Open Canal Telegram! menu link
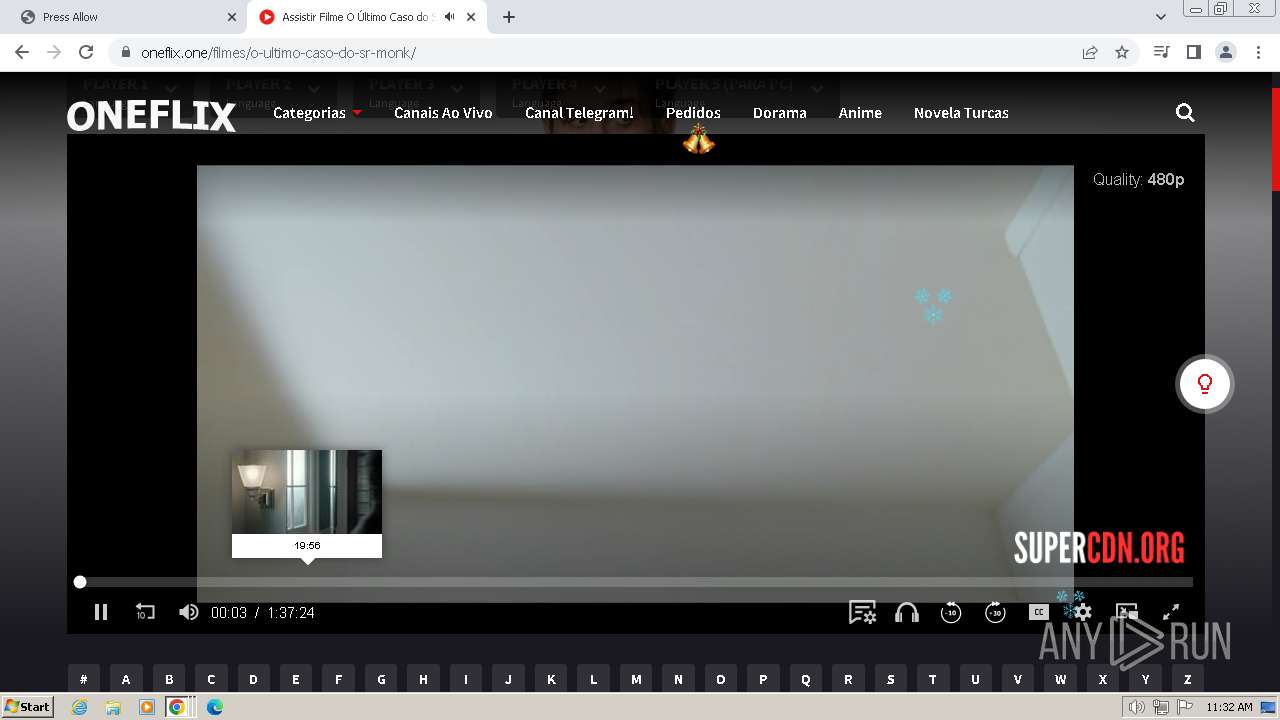 point(579,113)
